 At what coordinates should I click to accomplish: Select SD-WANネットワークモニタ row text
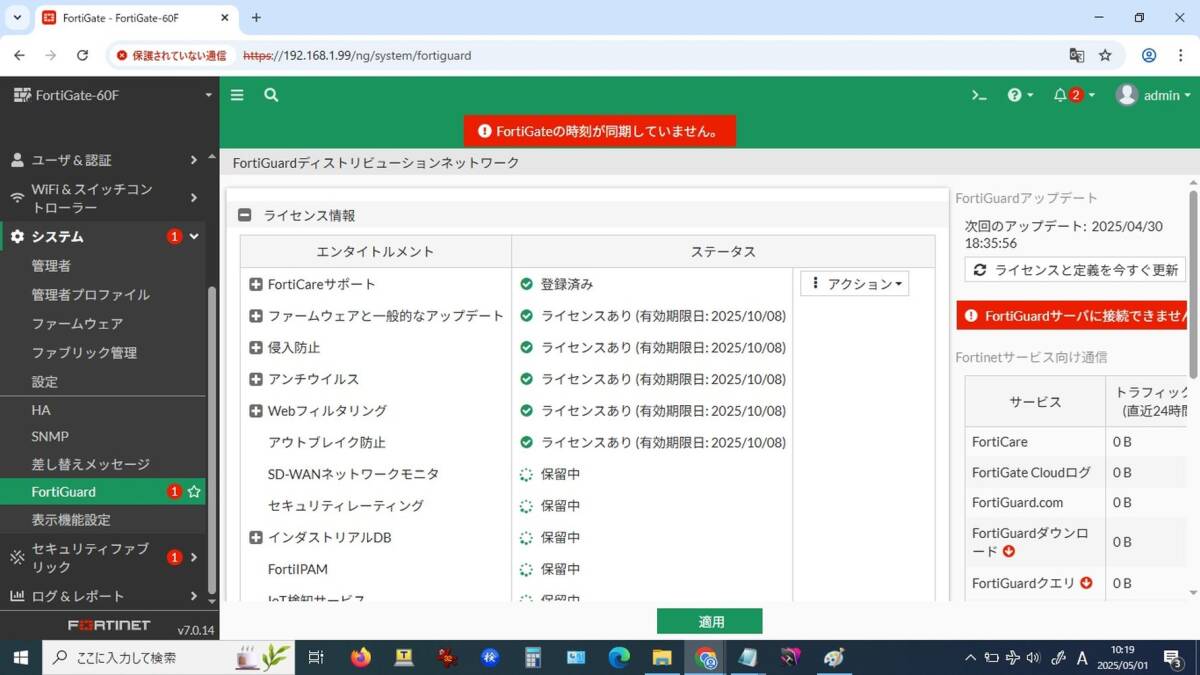pyautogui.click(x=353, y=474)
